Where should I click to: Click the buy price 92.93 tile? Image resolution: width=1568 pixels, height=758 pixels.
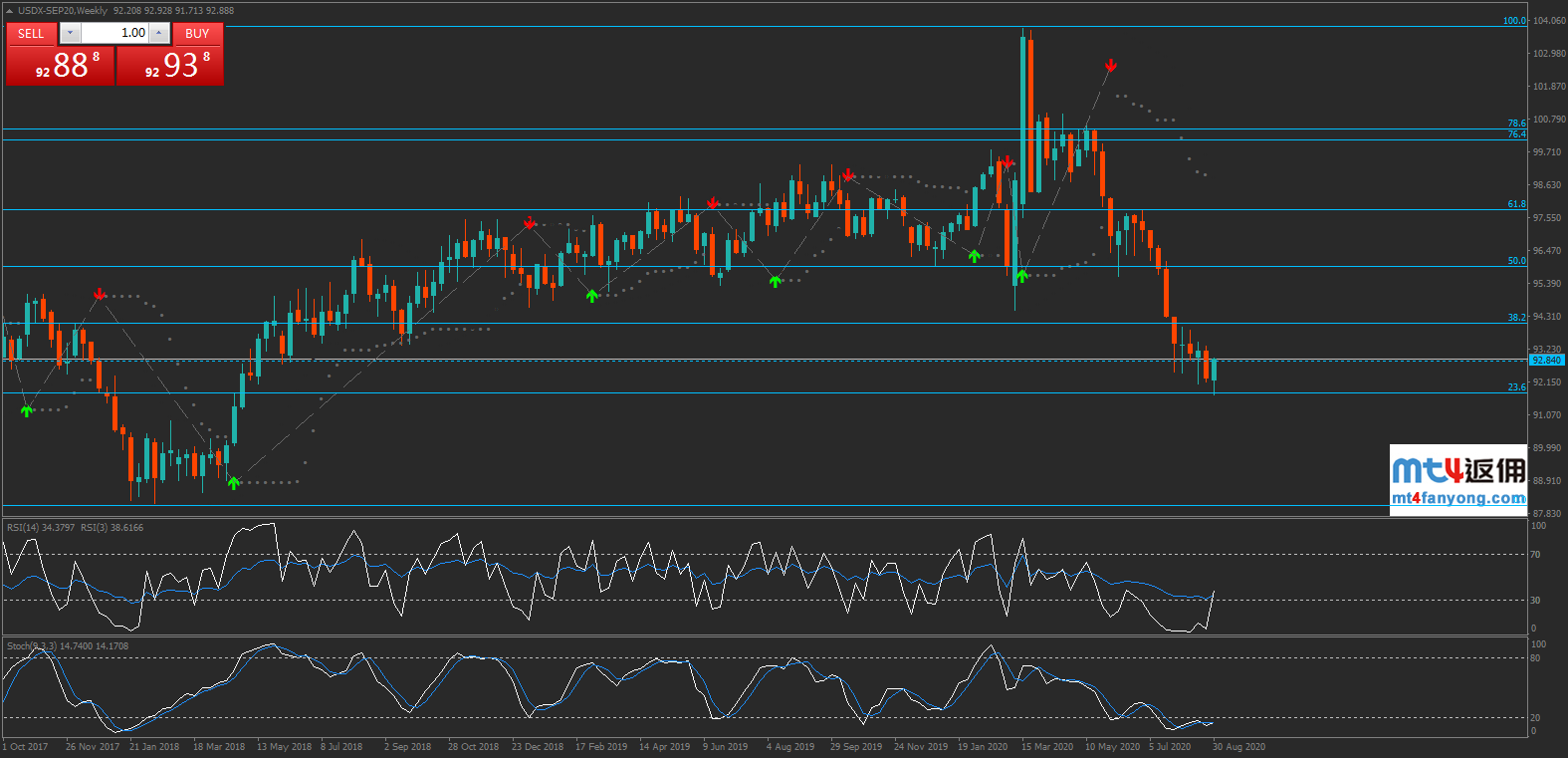170,66
